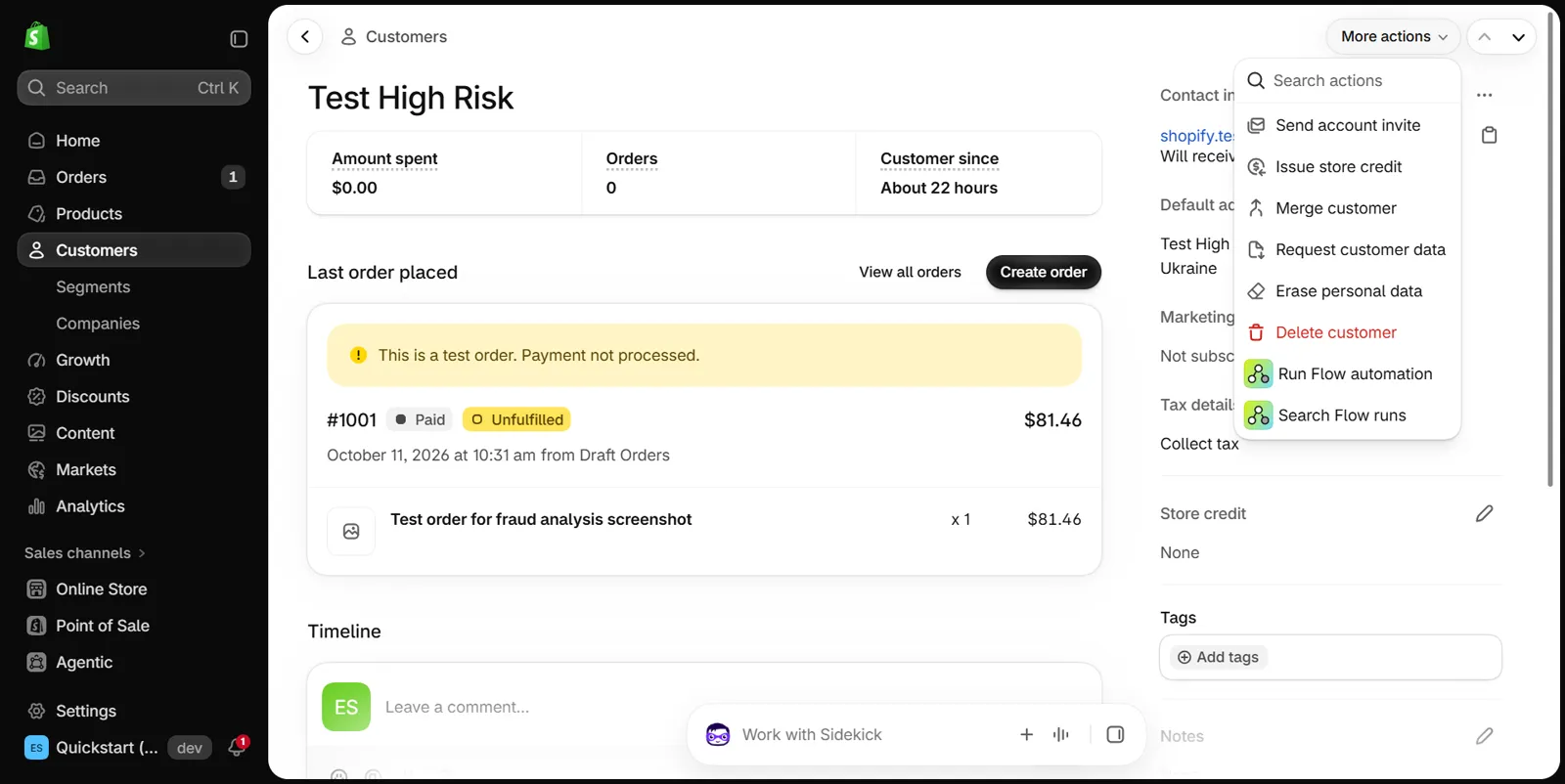Click the product image placeholder thumbnail
The image size is (1565, 784).
click(351, 531)
